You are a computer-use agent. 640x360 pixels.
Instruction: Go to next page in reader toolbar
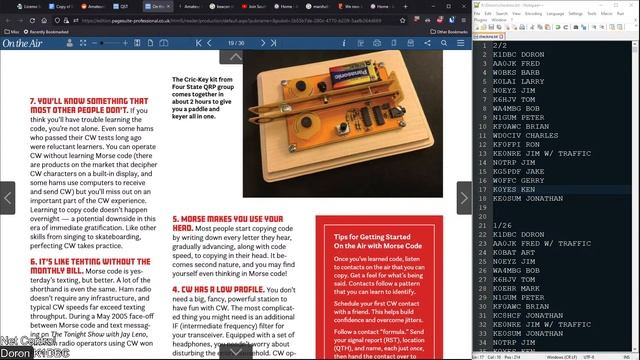[x=263, y=43]
